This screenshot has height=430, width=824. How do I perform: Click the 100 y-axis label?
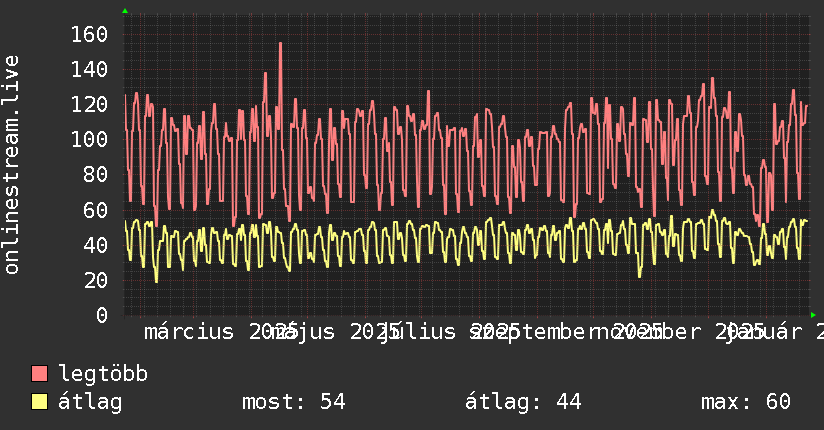89,140
